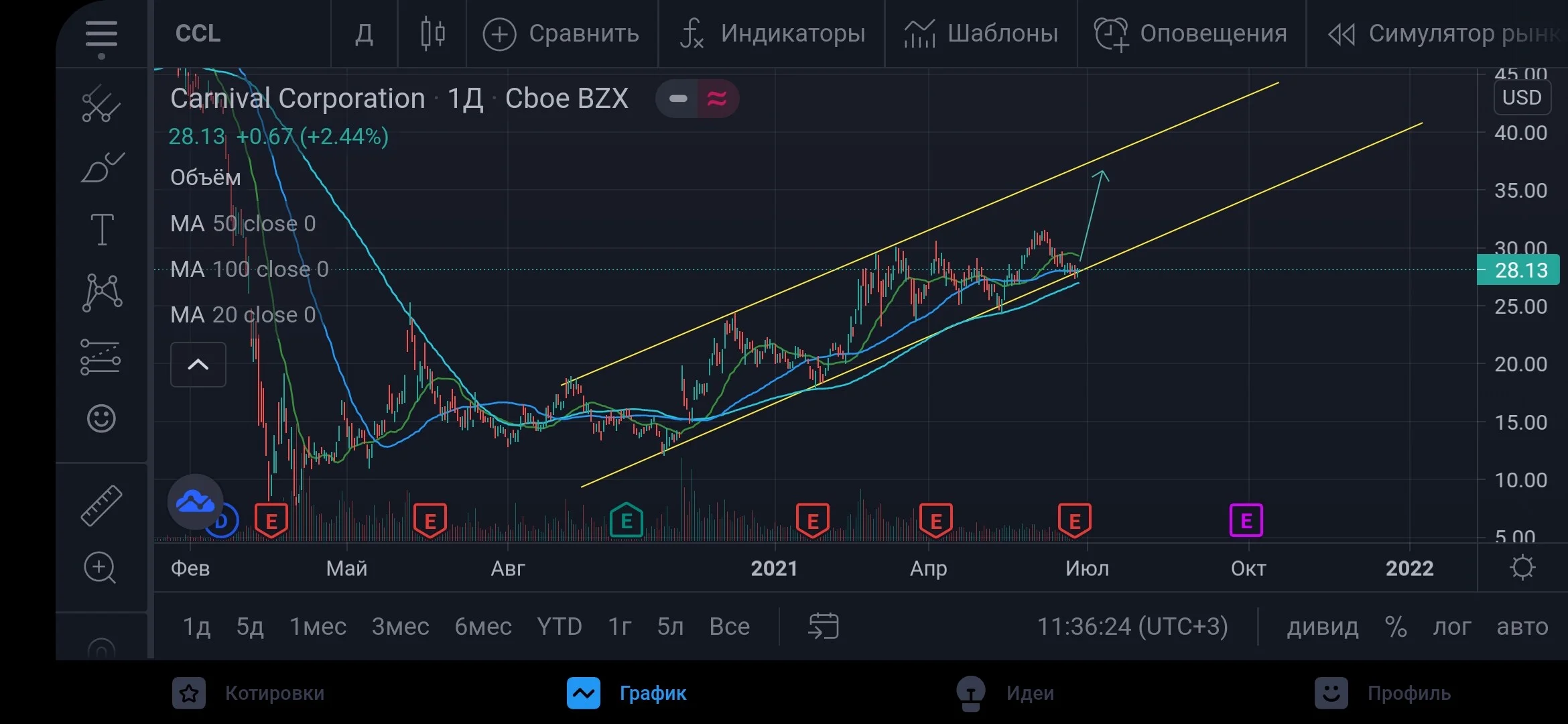Image resolution: width=1568 pixels, height=724 pixels.
Task: Open the forecasting and measurement tools
Action: [101, 356]
